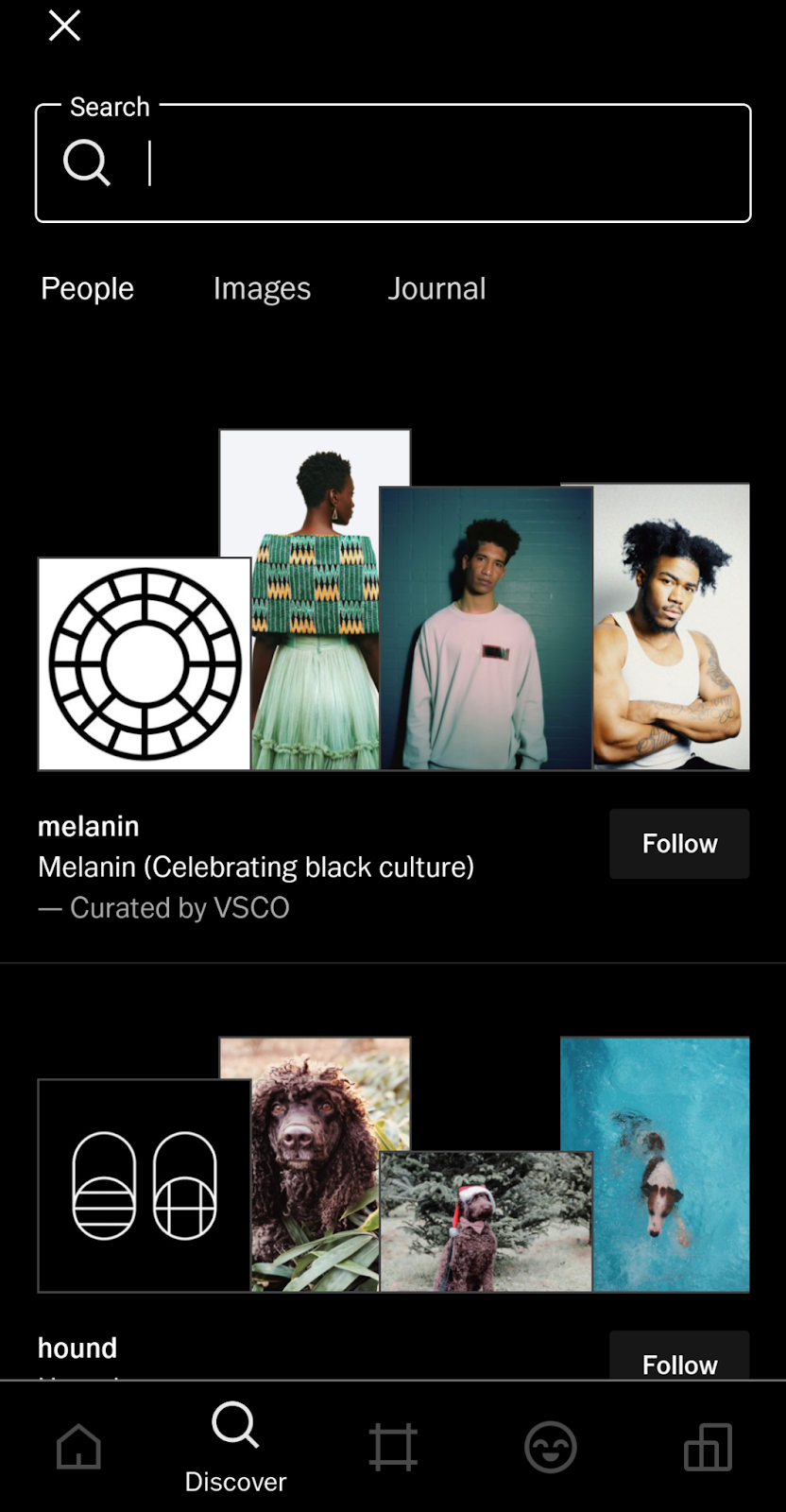Screen dimensions: 786x1512
Task: Open the hound capsule-shapes logo avatar
Action: [145, 1186]
